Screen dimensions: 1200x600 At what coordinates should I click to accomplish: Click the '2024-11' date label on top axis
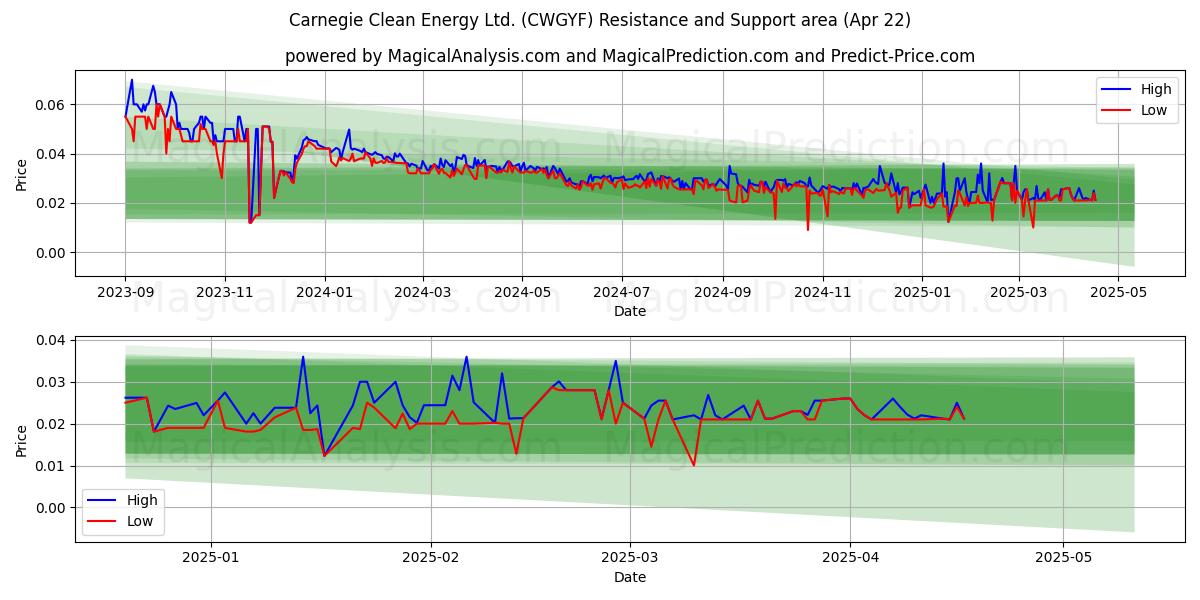[x=824, y=293]
